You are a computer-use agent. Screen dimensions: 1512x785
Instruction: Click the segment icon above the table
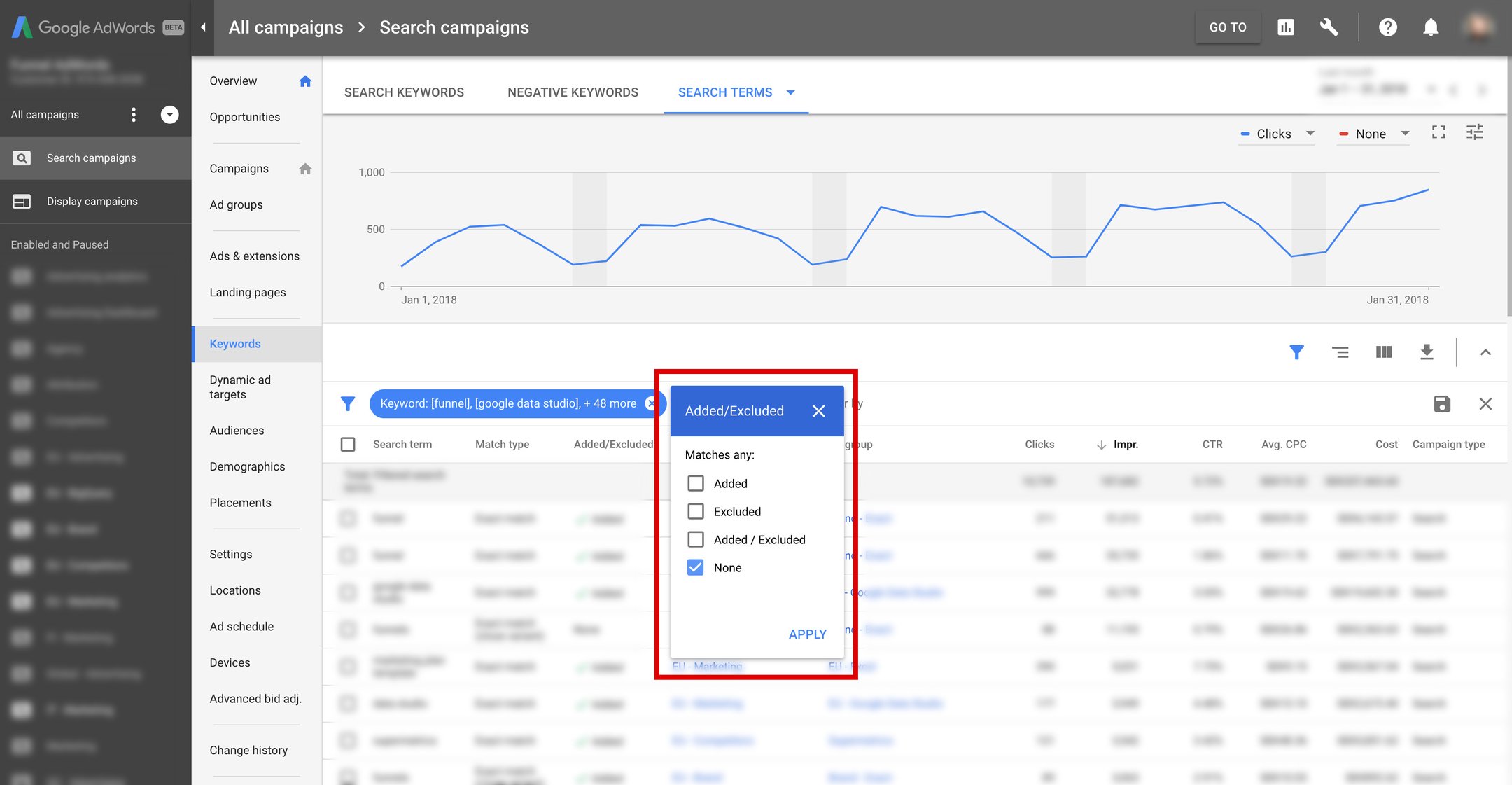[x=1341, y=352]
